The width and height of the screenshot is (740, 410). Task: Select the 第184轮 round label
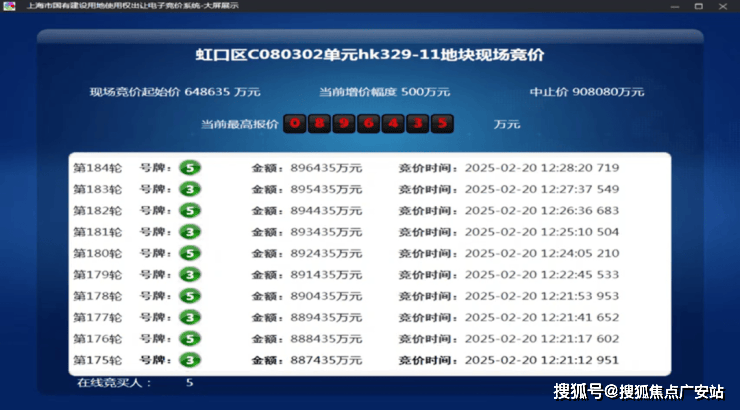98,168
